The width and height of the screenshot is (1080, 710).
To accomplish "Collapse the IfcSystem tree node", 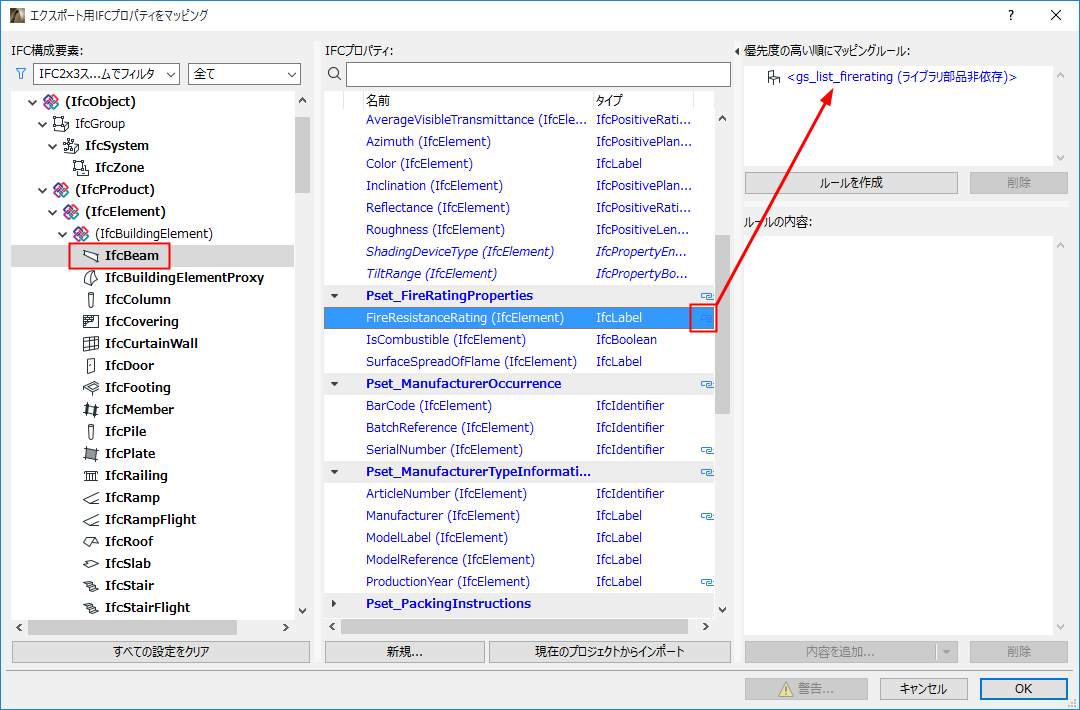I will tap(53, 146).
